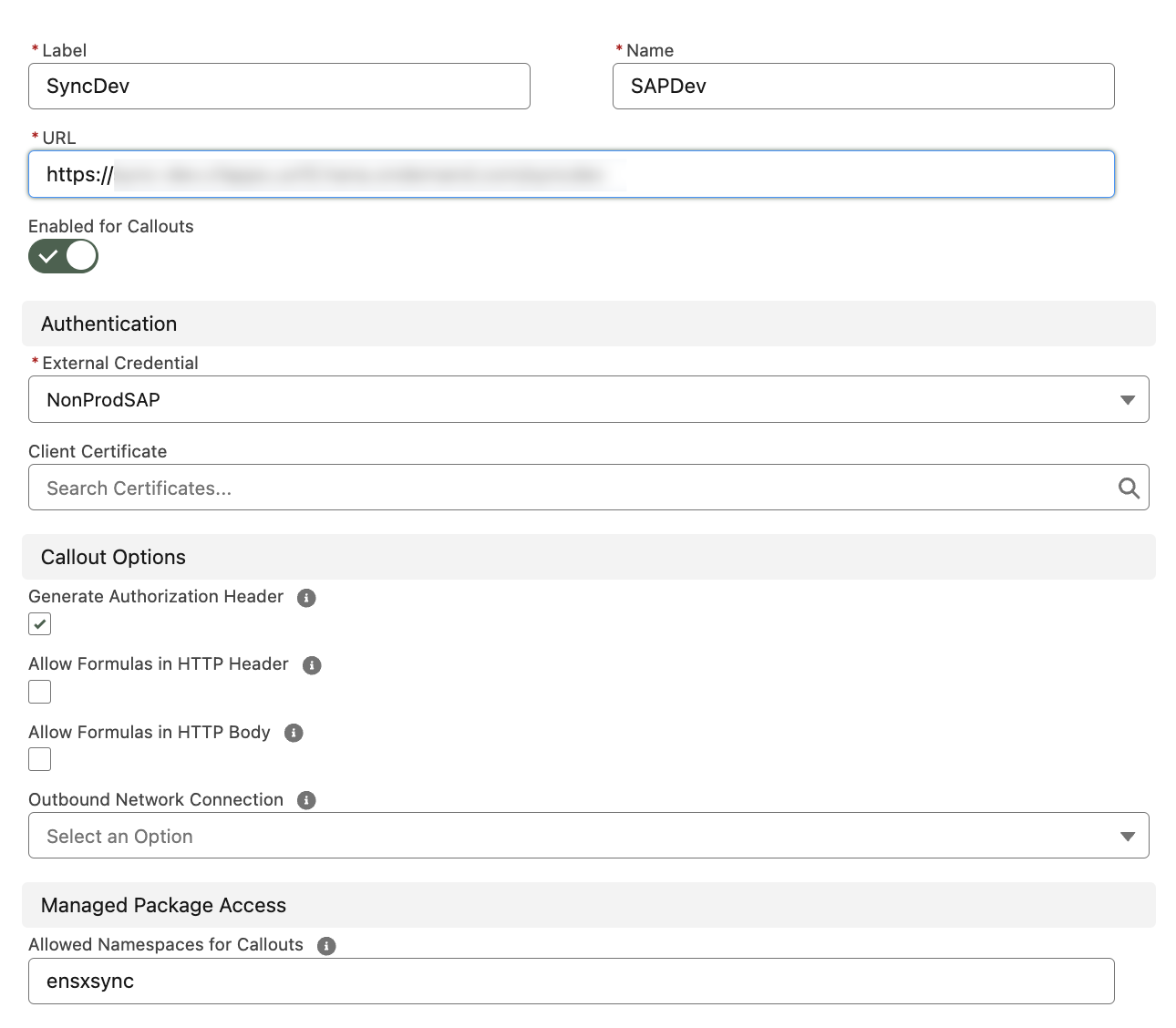1176x1028 pixels.
Task: Click the External Credential label
Action: [x=120, y=363]
